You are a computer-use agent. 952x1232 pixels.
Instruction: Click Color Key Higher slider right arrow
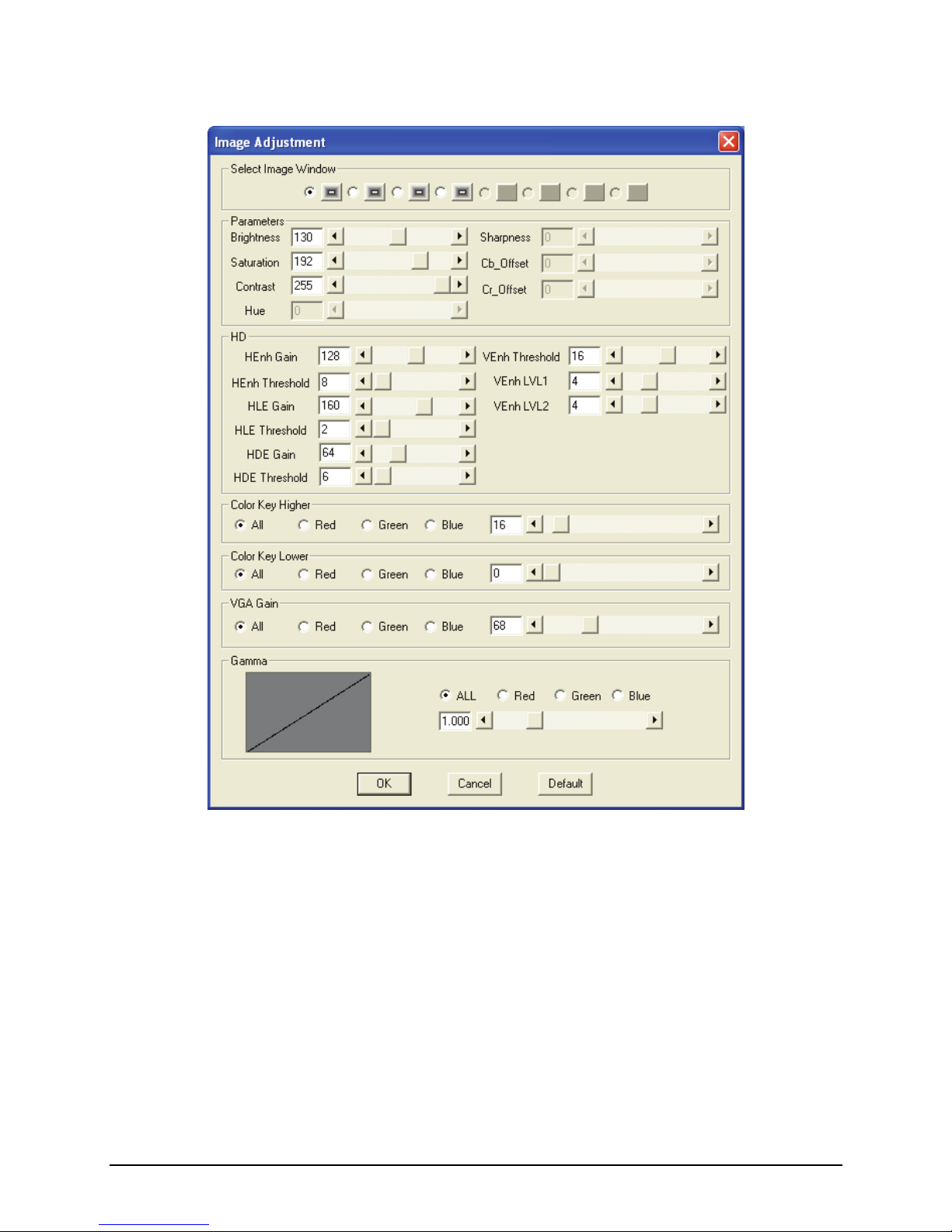[x=710, y=525]
